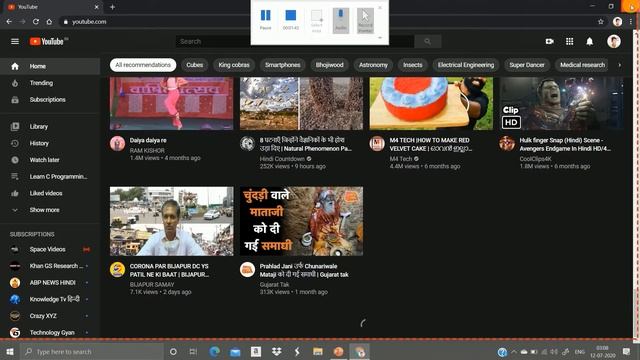Go to Home in sidebar
The height and width of the screenshot is (360, 640).
(x=50, y=66)
